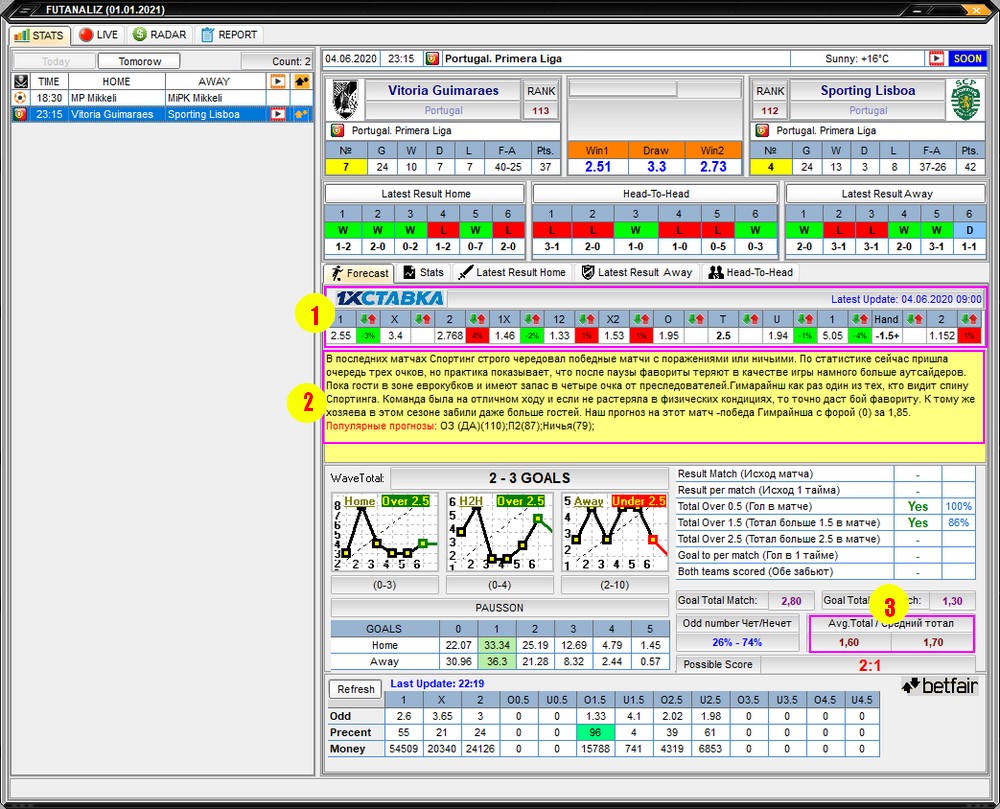Viewport: 1000px width, 809px height.
Task: Open the Forecast tab
Action: pos(360,273)
